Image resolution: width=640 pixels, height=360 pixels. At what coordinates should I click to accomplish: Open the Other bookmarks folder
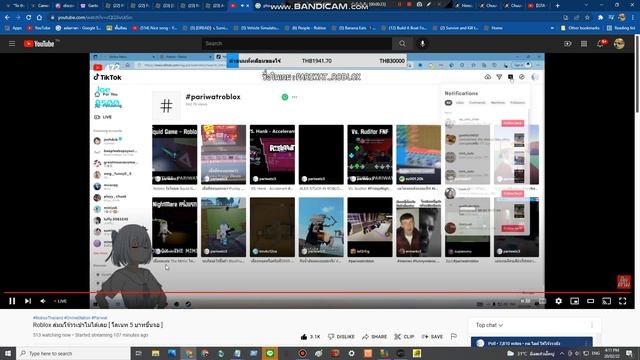(x=580, y=28)
